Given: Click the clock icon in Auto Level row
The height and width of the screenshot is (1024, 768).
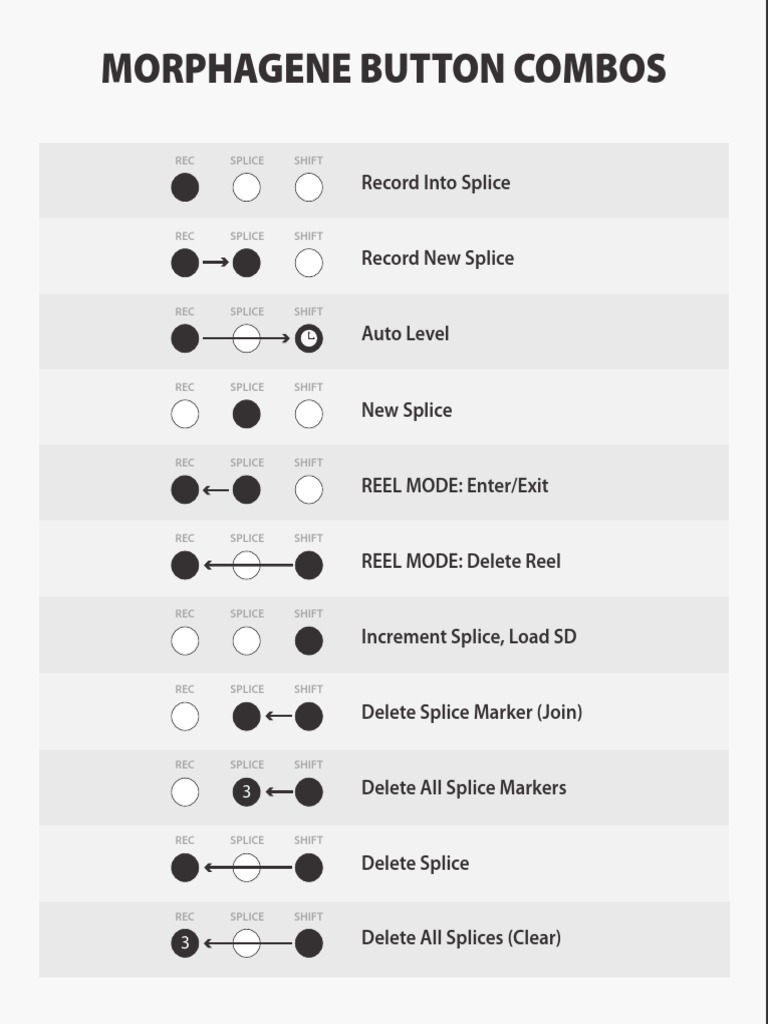Looking at the screenshot, I should click(309, 339).
